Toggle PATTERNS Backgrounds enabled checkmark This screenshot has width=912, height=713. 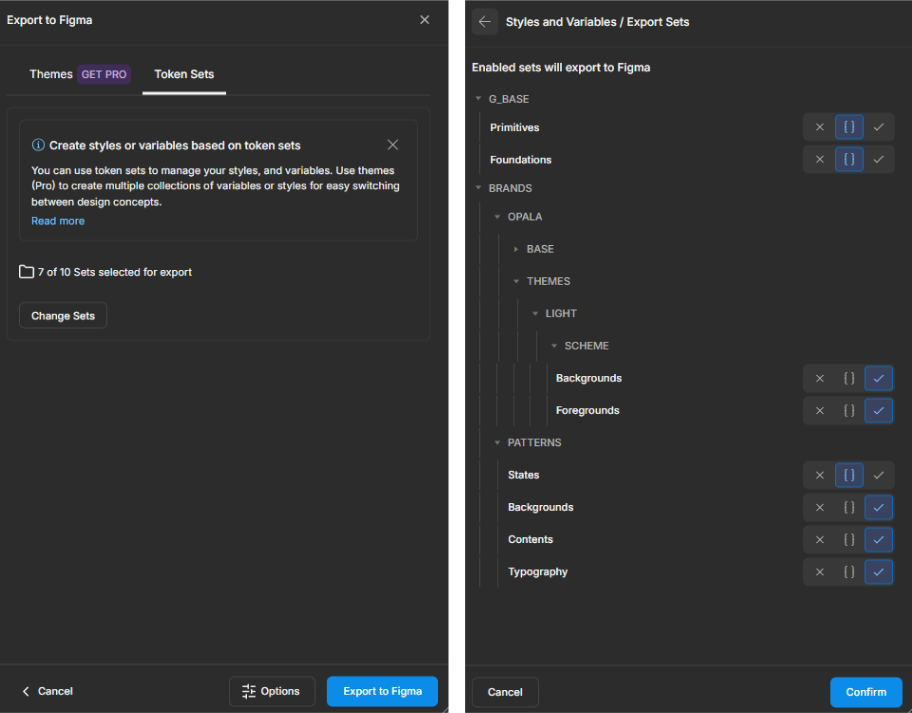pyautogui.click(x=878, y=507)
